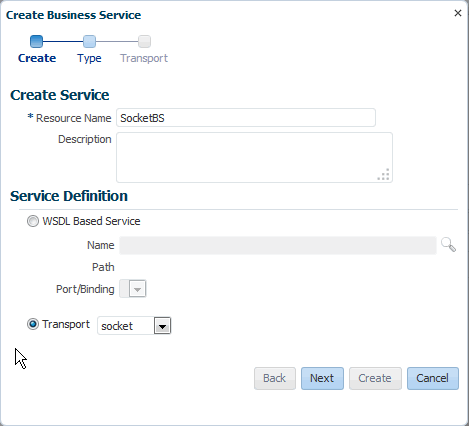Screen dimensions: 469x426
Task: Go to the Create step label
Action: (37, 58)
